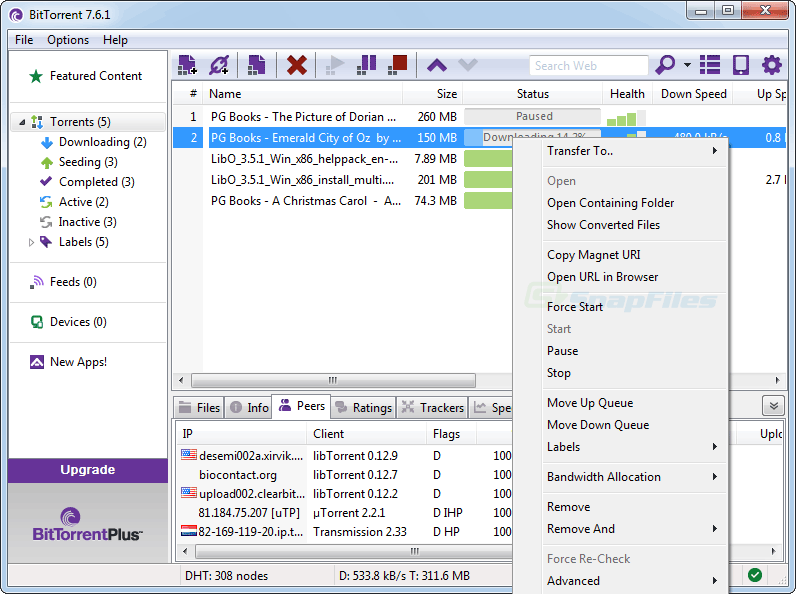Click the Create New Torrent icon

(x=257, y=65)
